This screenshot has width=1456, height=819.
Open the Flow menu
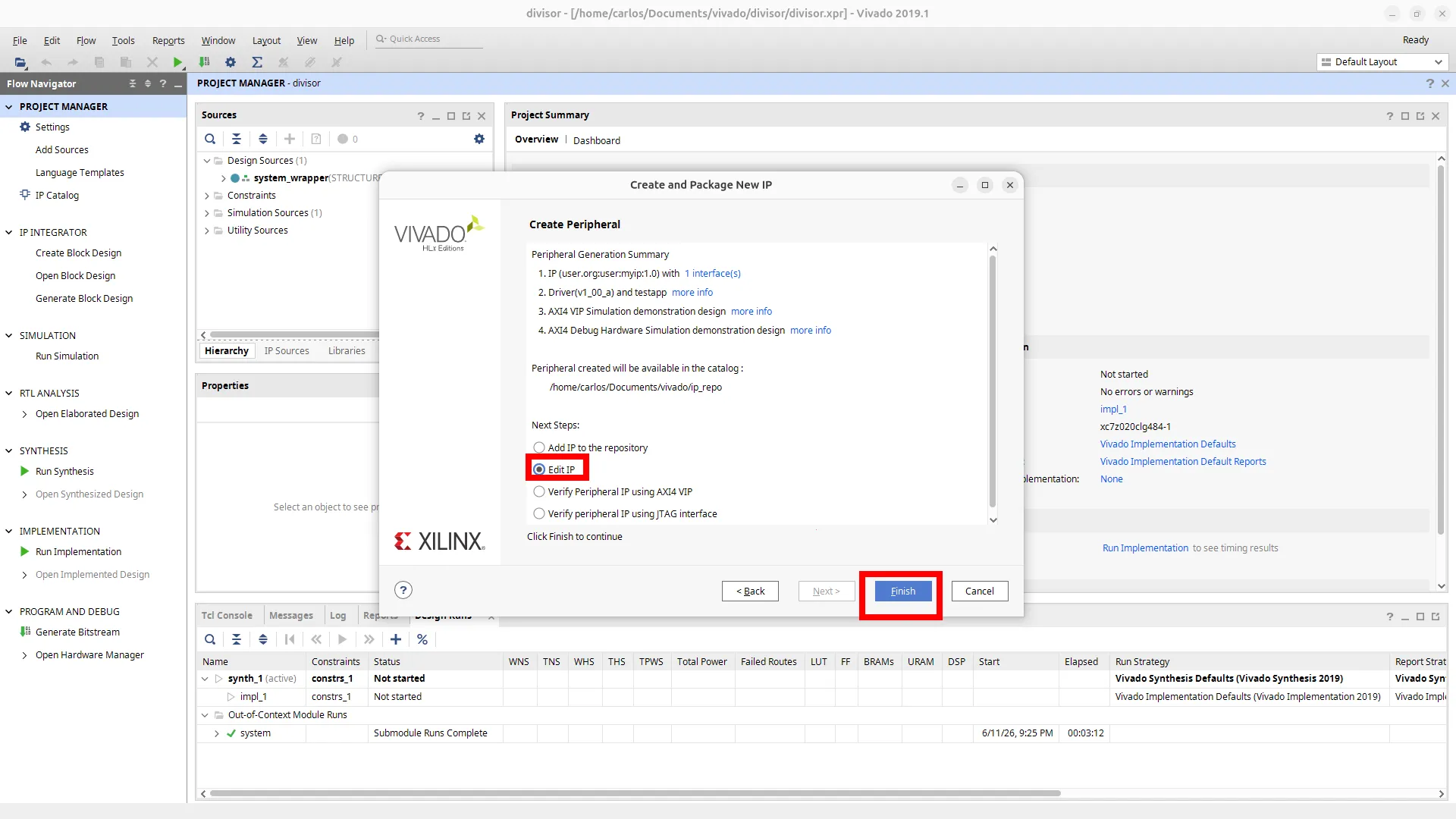pyautogui.click(x=86, y=40)
